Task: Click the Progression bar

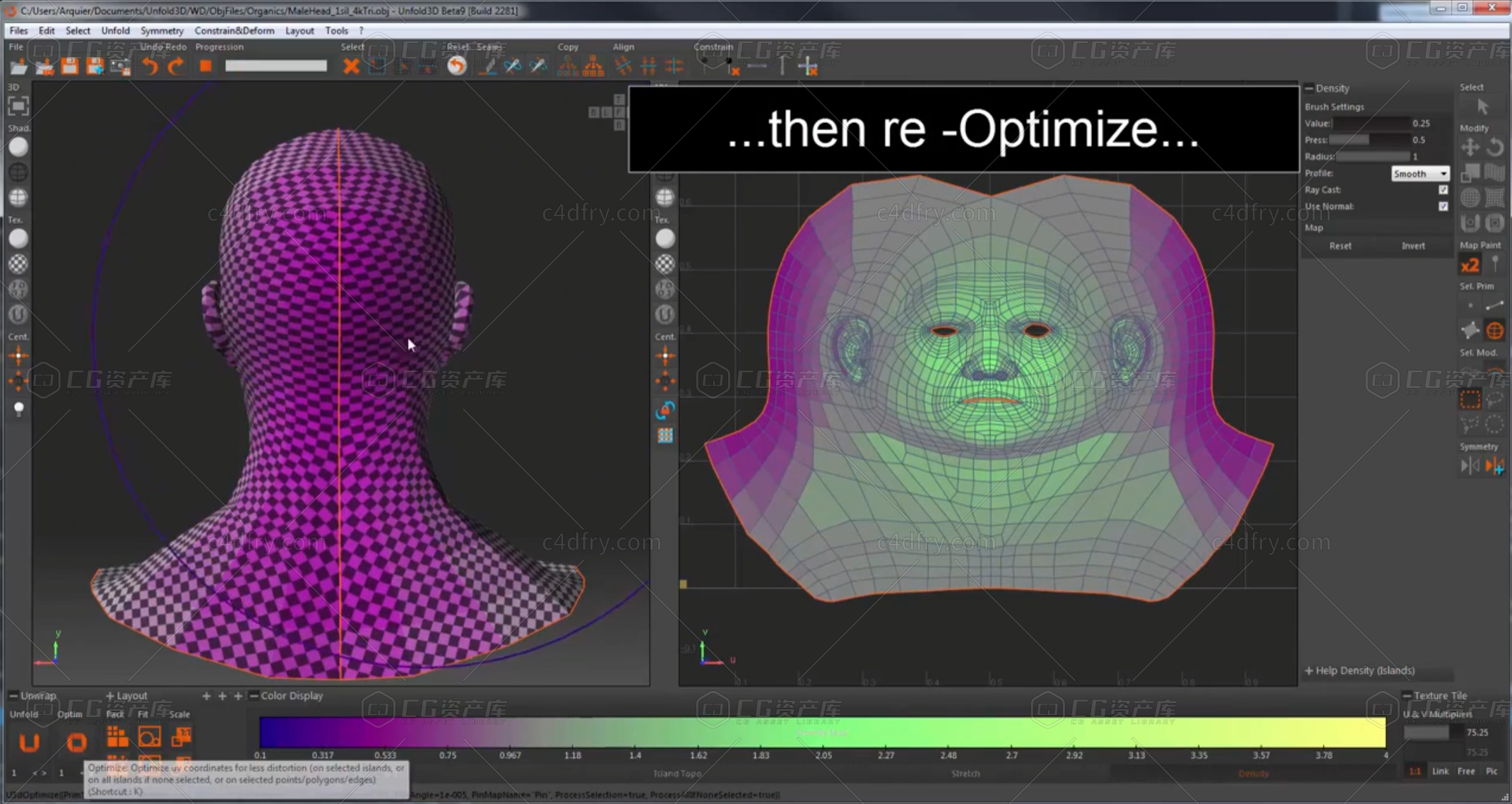Action: [276, 66]
